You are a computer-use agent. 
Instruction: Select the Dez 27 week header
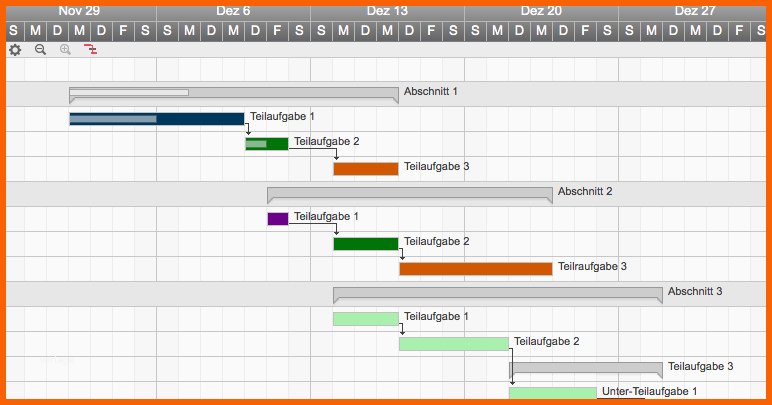point(695,10)
